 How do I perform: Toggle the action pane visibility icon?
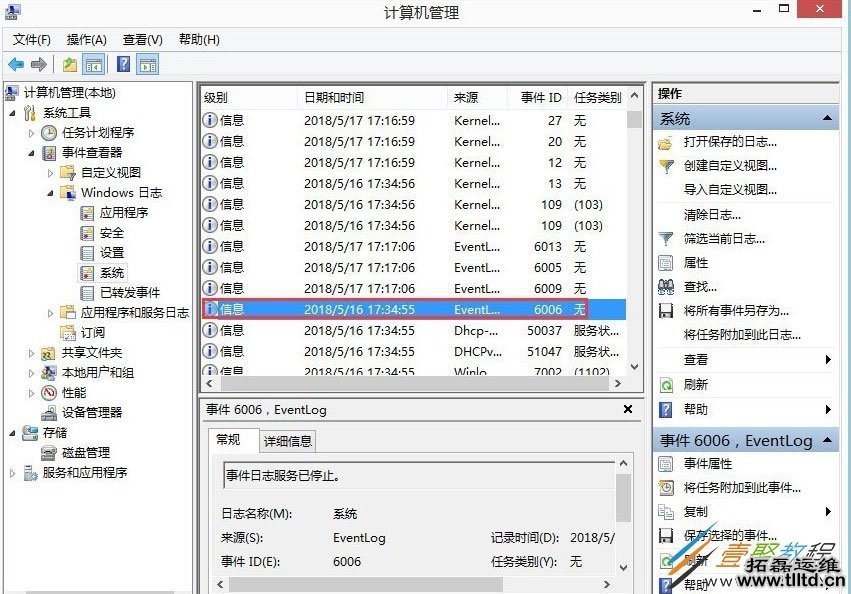[147, 64]
